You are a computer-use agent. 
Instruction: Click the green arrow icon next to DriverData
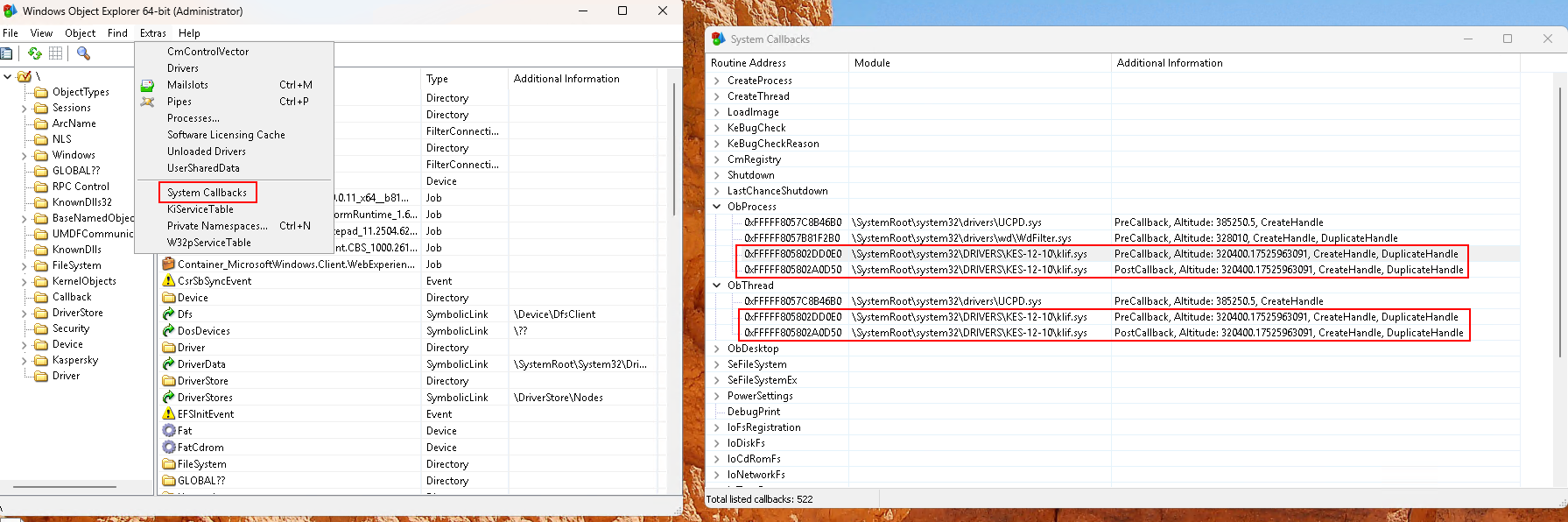(169, 364)
